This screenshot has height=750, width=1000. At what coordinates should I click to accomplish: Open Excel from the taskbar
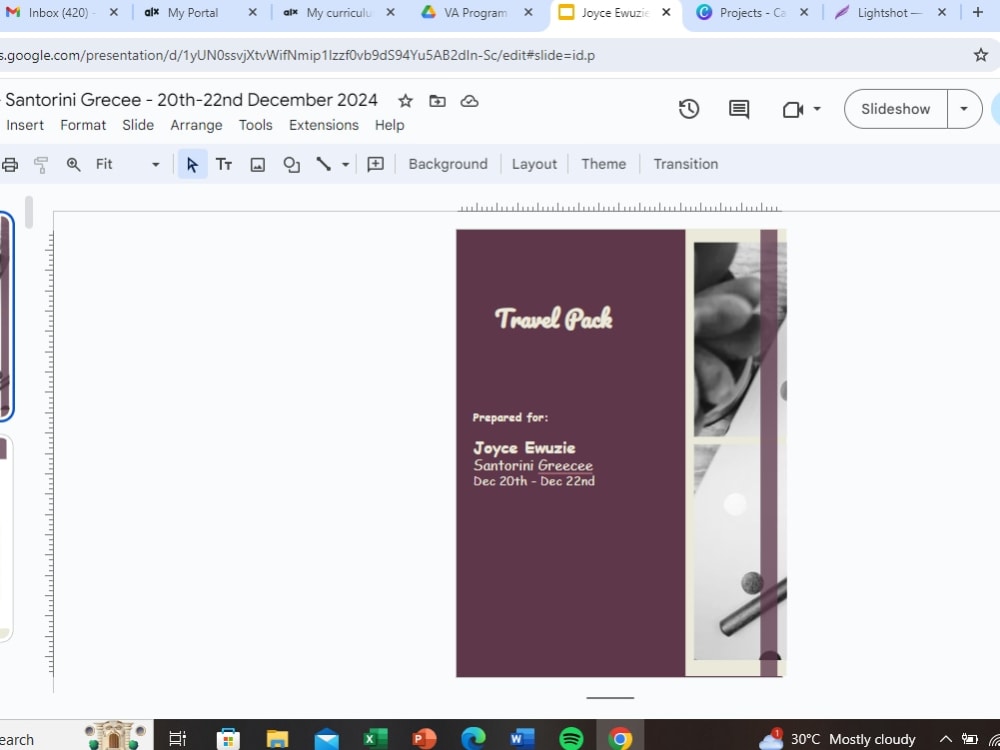pos(375,739)
